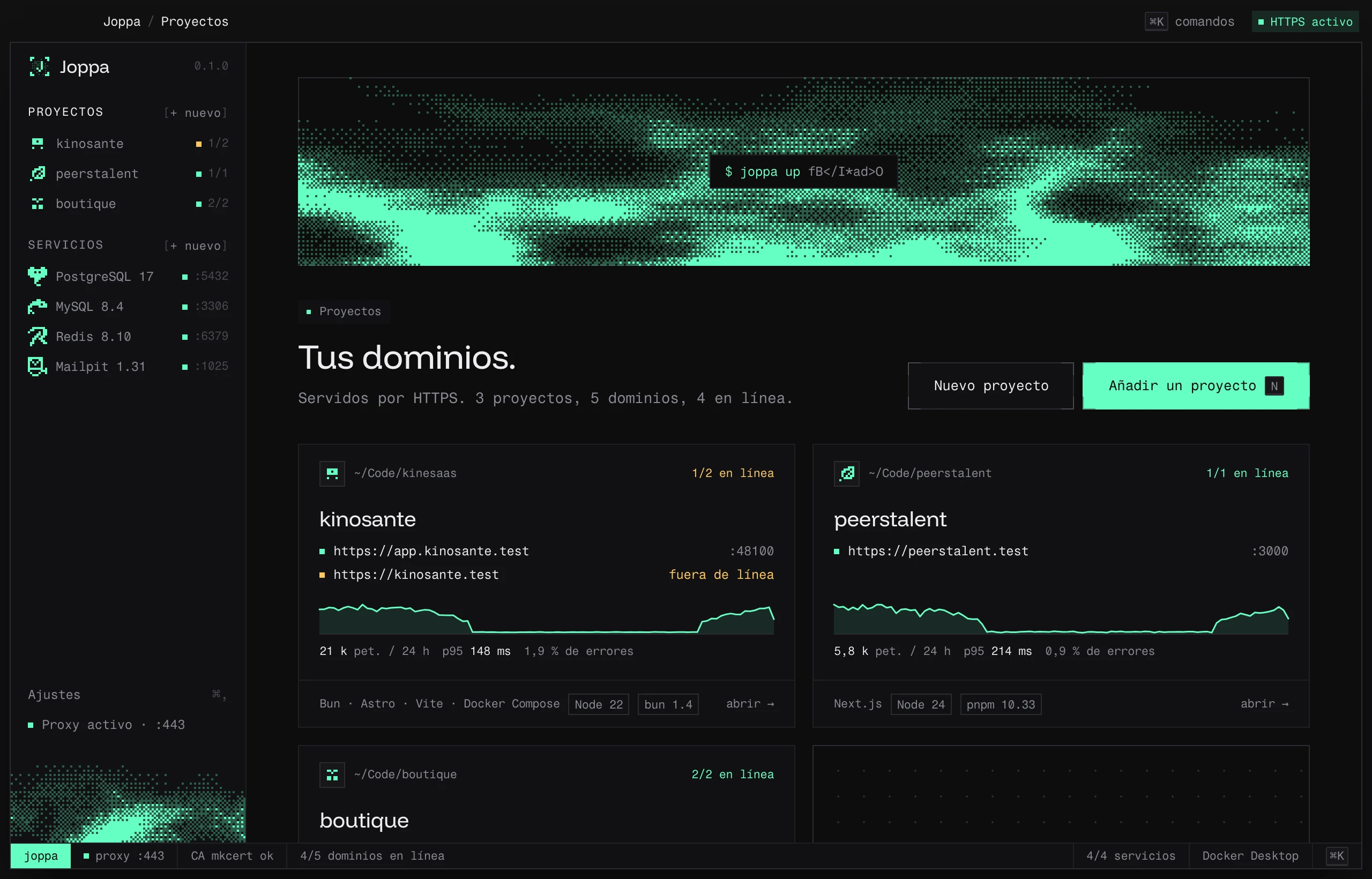Screen dimensions: 1372x879
Task: Click kinosante requests sparkline chart
Action: 547,619
